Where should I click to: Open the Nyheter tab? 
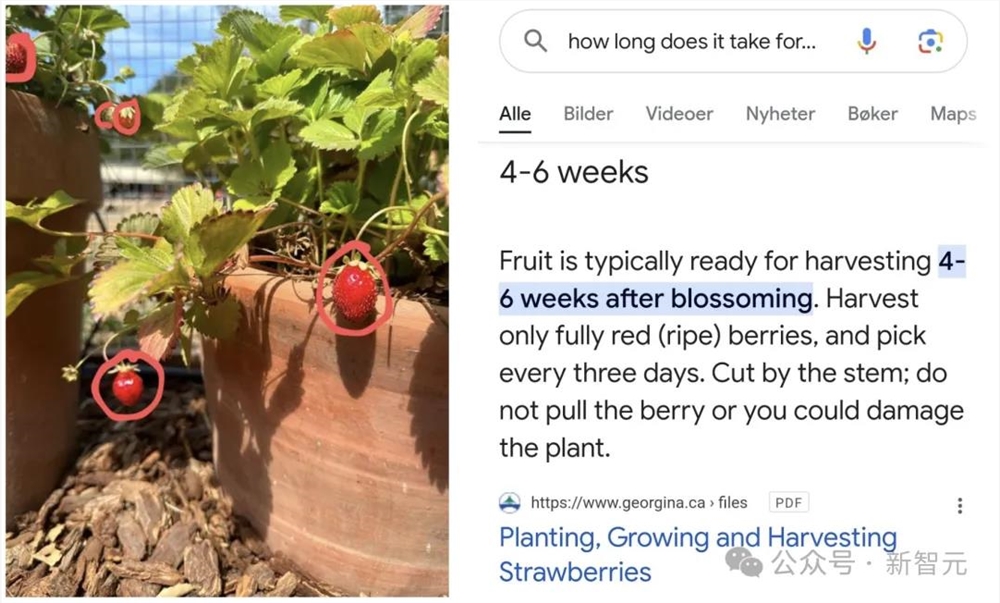pos(780,113)
